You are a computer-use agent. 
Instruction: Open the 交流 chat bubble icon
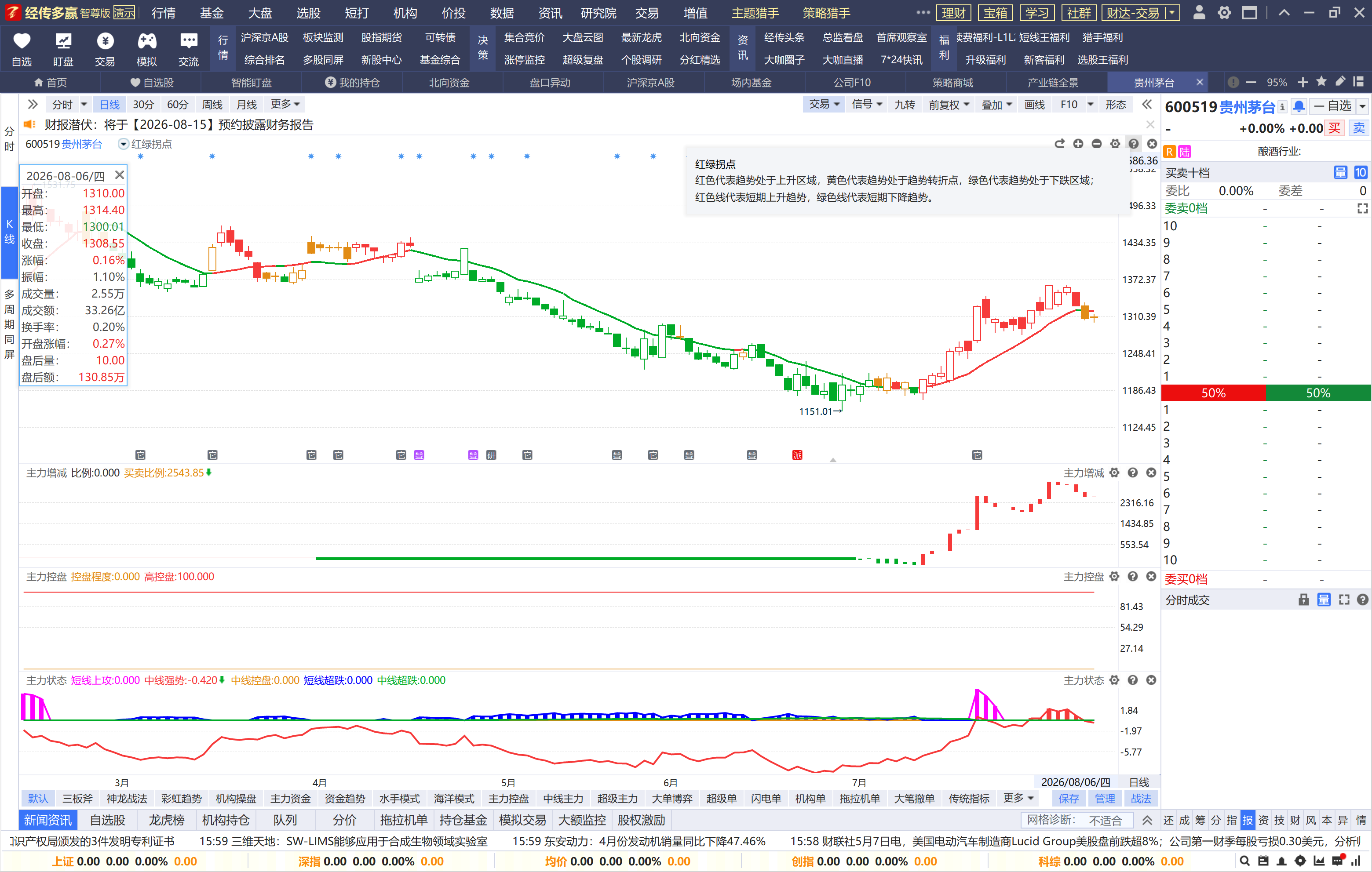tap(189, 41)
